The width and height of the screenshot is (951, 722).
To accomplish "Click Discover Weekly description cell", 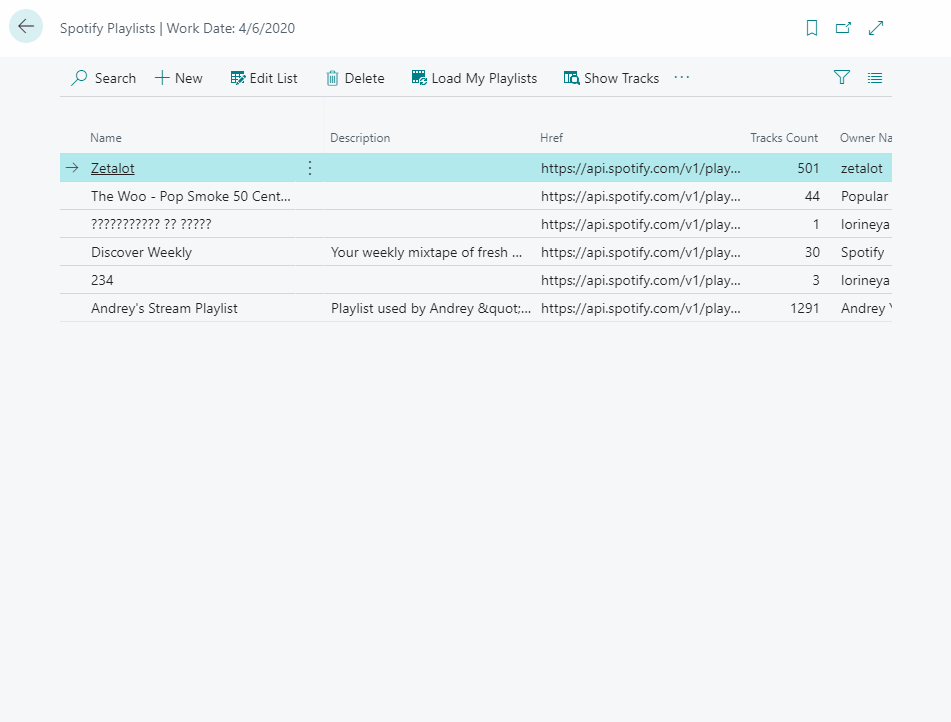I will 426,252.
